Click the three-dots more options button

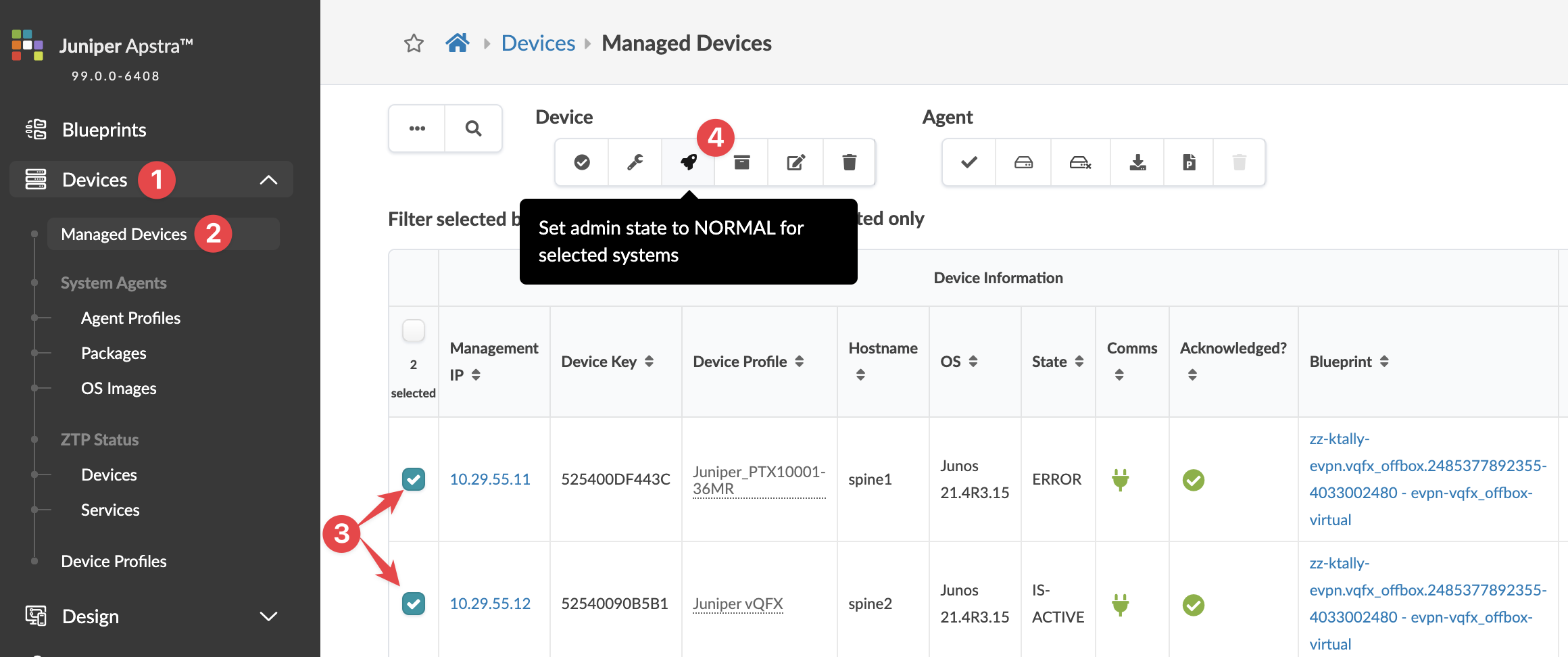[417, 128]
